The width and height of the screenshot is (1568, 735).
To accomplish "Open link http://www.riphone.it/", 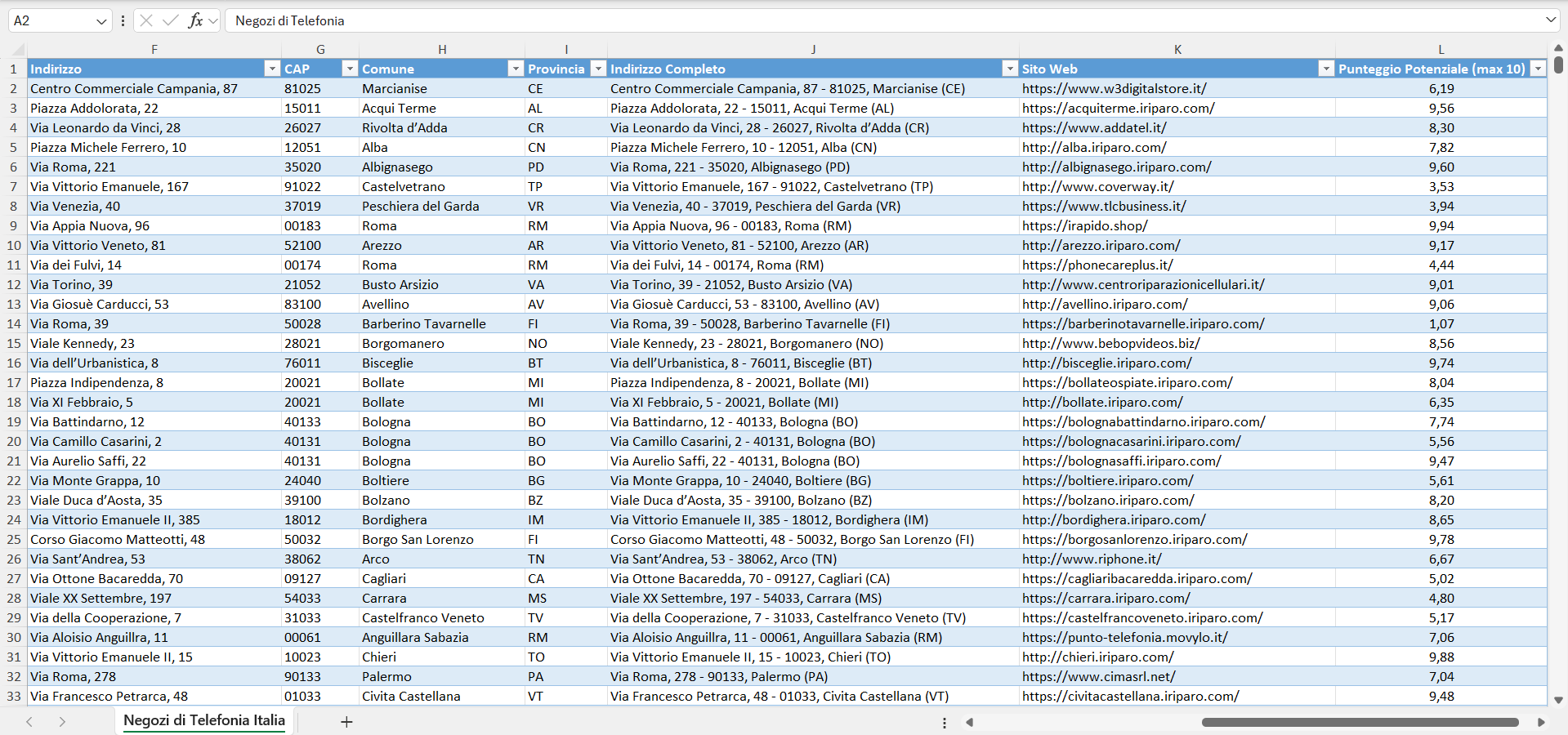I will click(1092, 559).
